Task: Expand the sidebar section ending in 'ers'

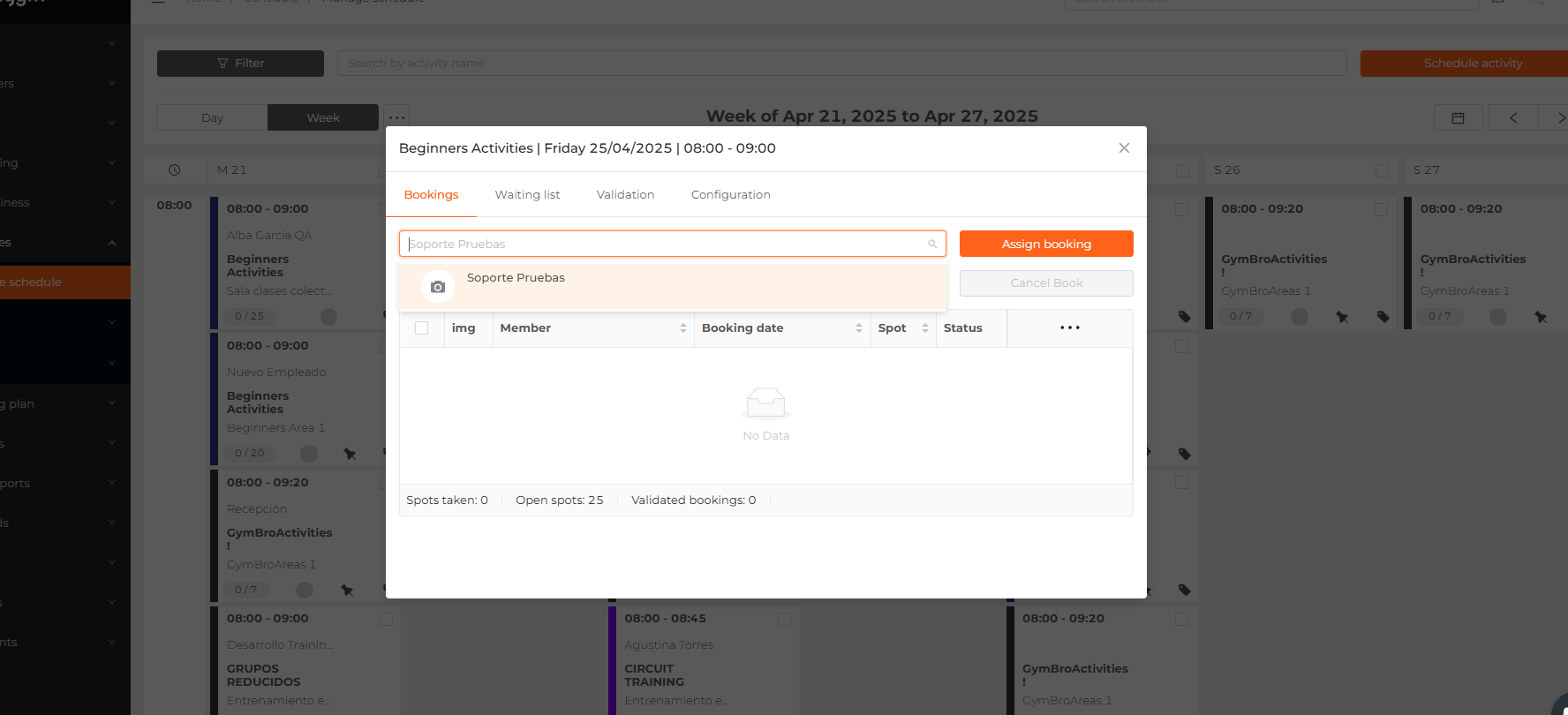Action: [x=111, y=84]
